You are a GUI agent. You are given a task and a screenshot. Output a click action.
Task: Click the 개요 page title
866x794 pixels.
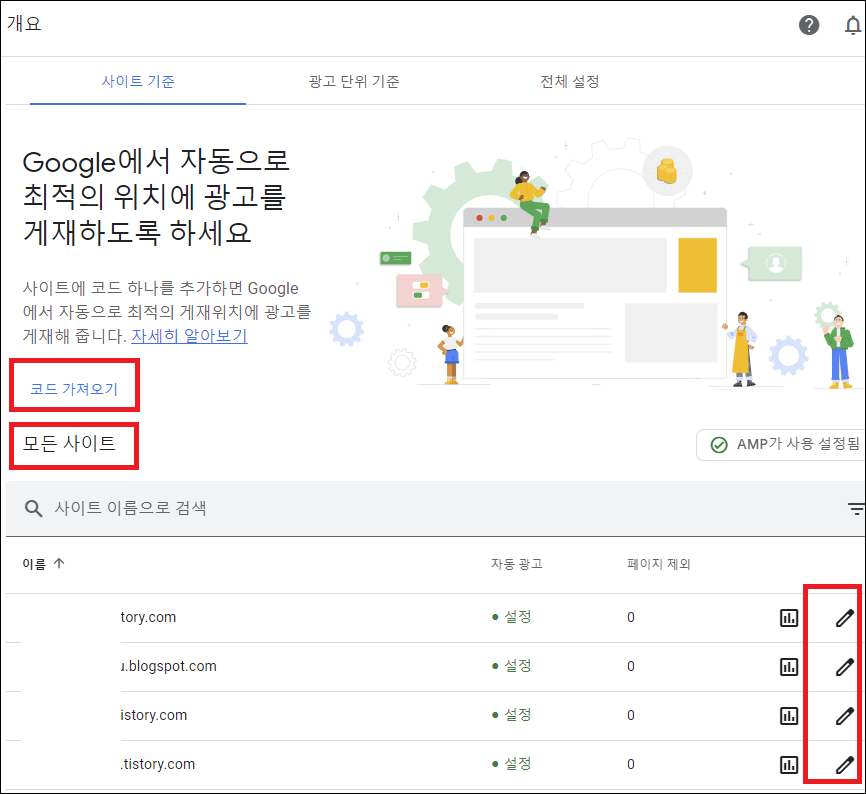[x=24, y=24]
